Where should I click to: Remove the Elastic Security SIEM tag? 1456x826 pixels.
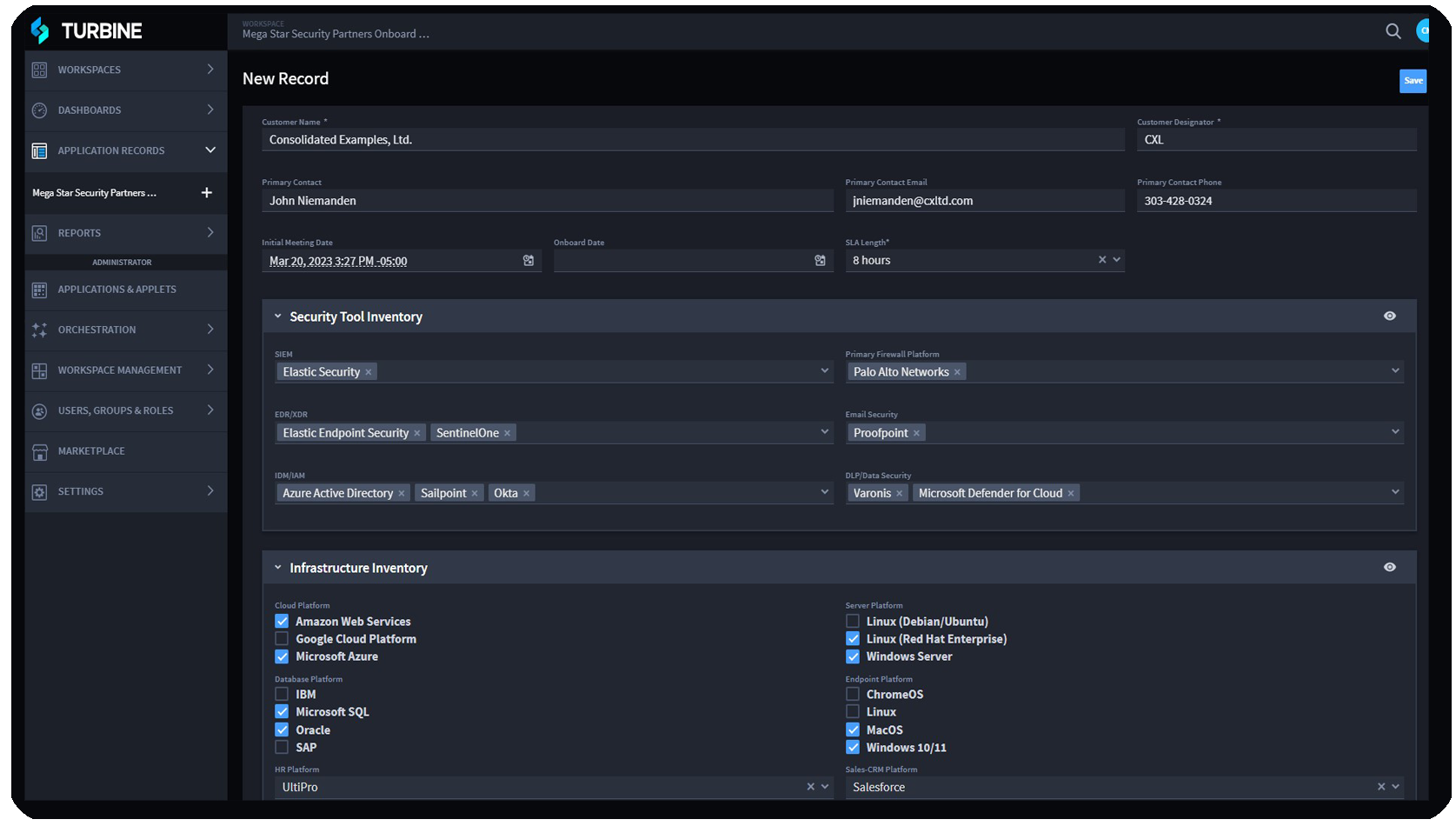tap(369, 372)
